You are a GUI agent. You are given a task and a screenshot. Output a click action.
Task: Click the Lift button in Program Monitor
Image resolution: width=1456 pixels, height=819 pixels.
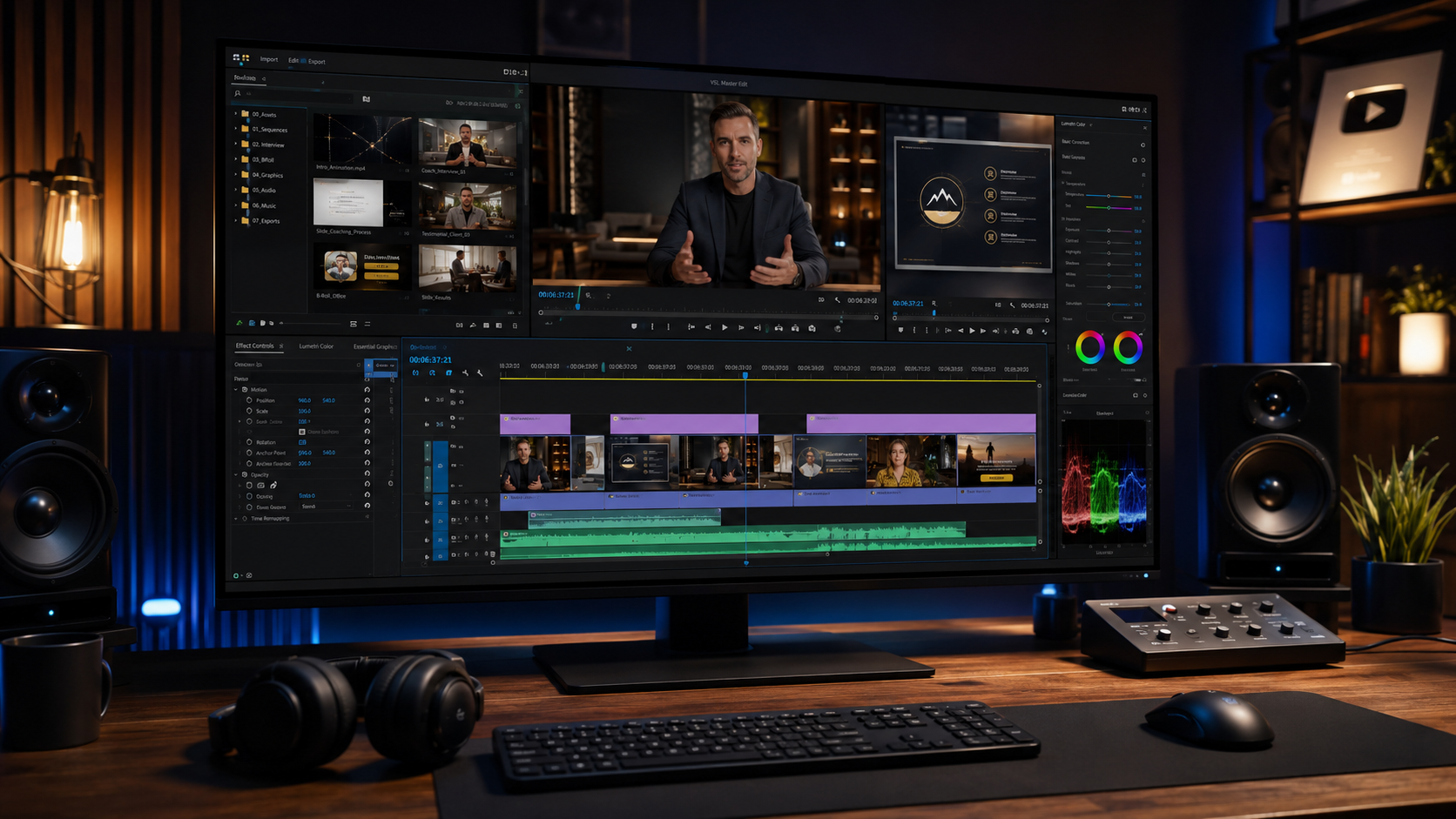tap(779, 328)
